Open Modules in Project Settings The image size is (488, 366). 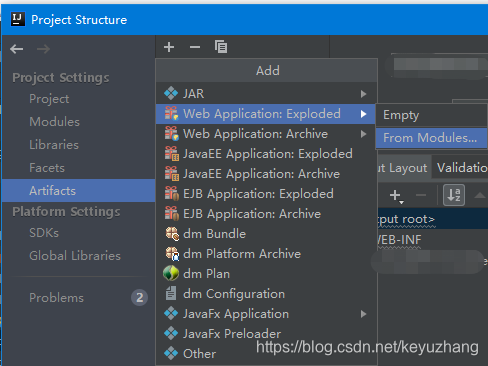point(54,122)
